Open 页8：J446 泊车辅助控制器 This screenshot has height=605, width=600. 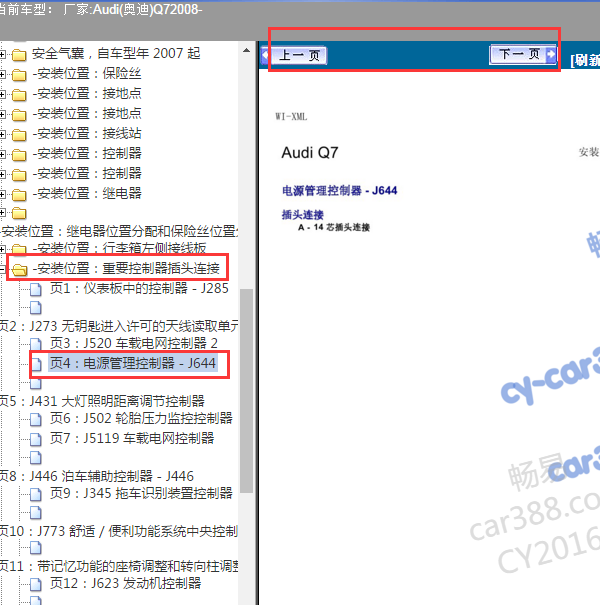coord(97,476)
